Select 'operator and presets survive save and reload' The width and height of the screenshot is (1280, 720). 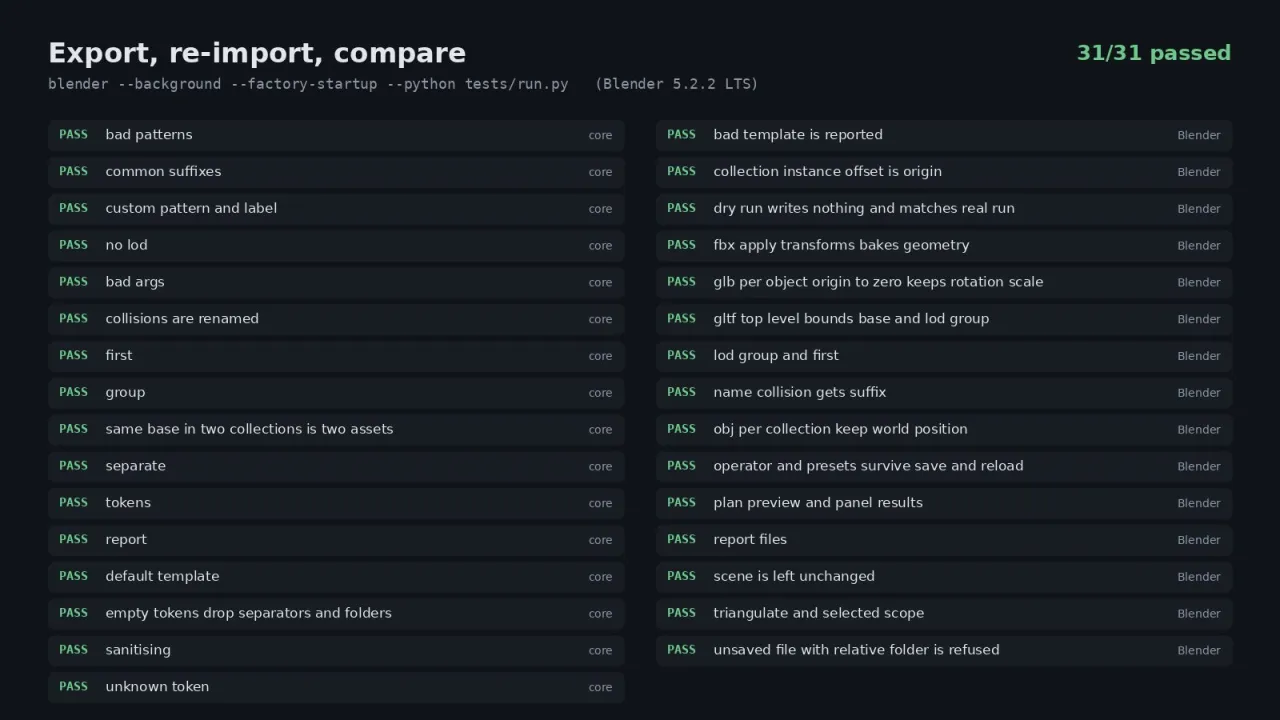point(944,466)
